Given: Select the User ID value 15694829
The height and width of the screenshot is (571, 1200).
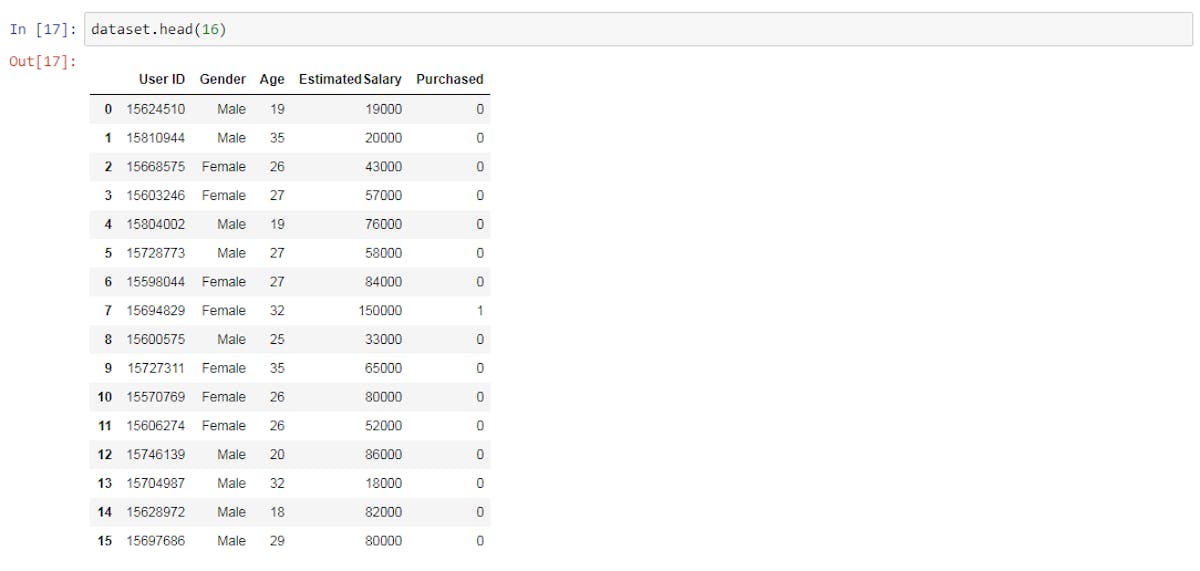Looking at the screenshot, I should coord(156,311).
